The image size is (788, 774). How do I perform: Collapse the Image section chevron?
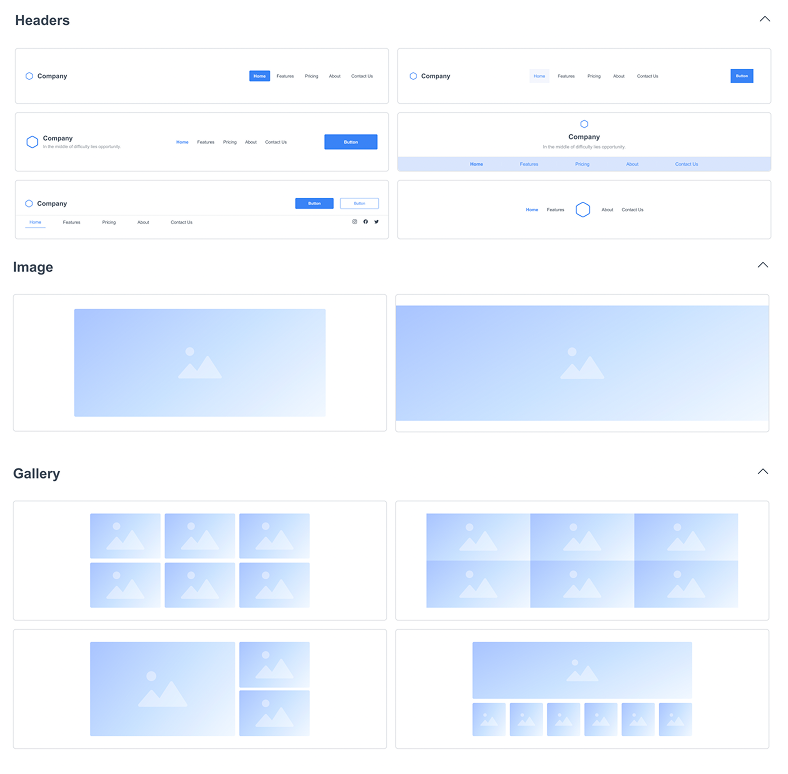[x=763, y=266]
